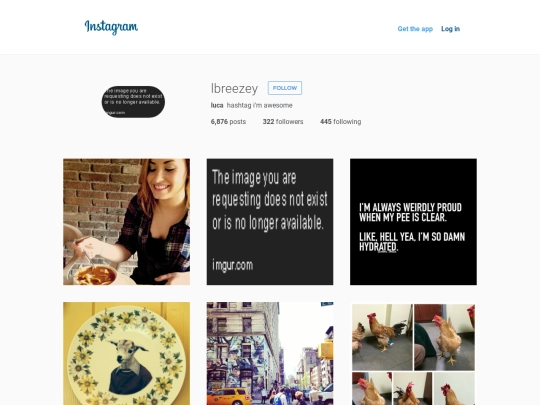Screen dimensions: 540x405
Task: Click imgur.com text in unavailable image post
Action: pyautogui.click(x=233, y=265)
